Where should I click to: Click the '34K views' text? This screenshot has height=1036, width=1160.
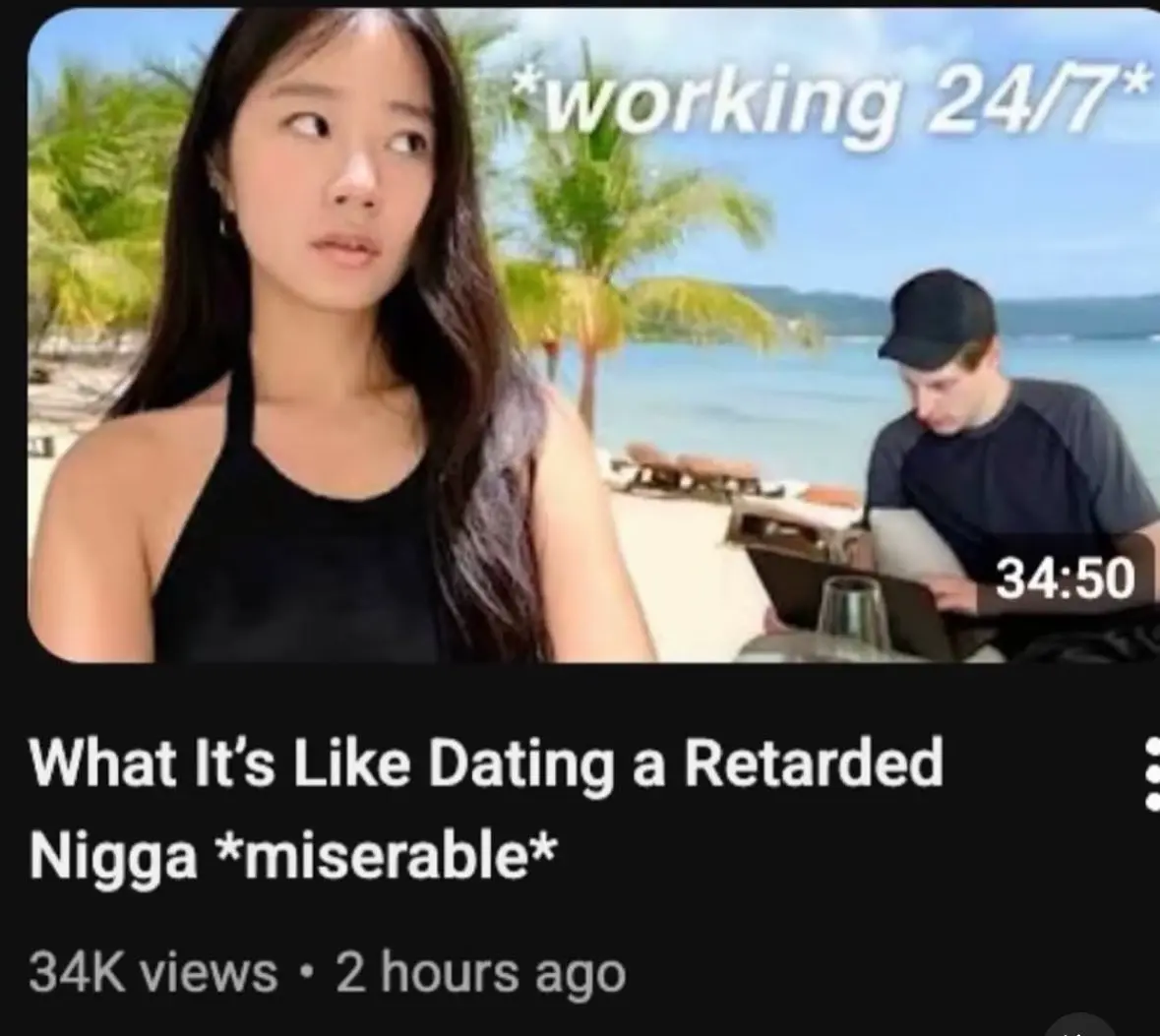[x=153, y=972]
